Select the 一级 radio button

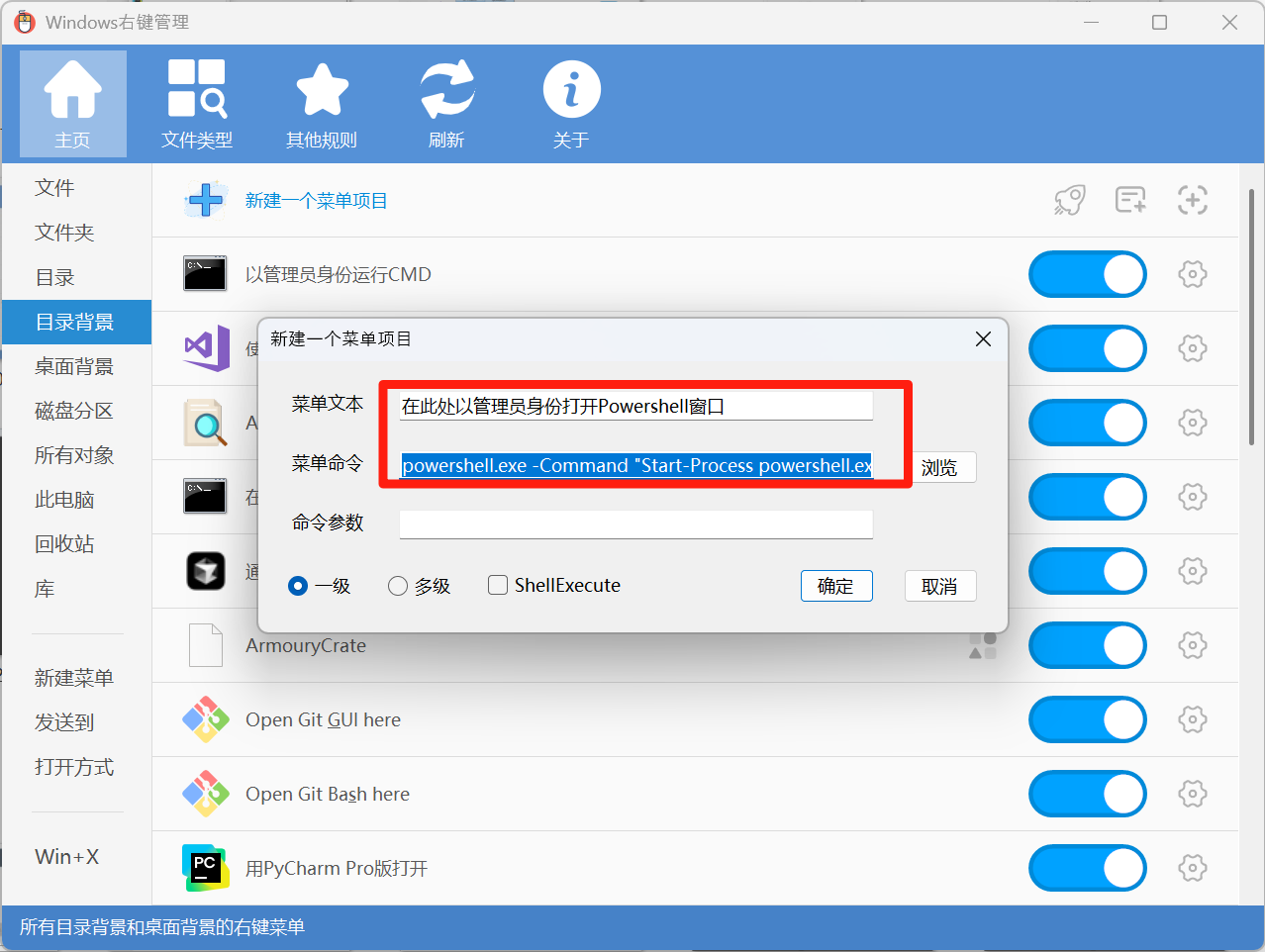(x=298, y=586)
